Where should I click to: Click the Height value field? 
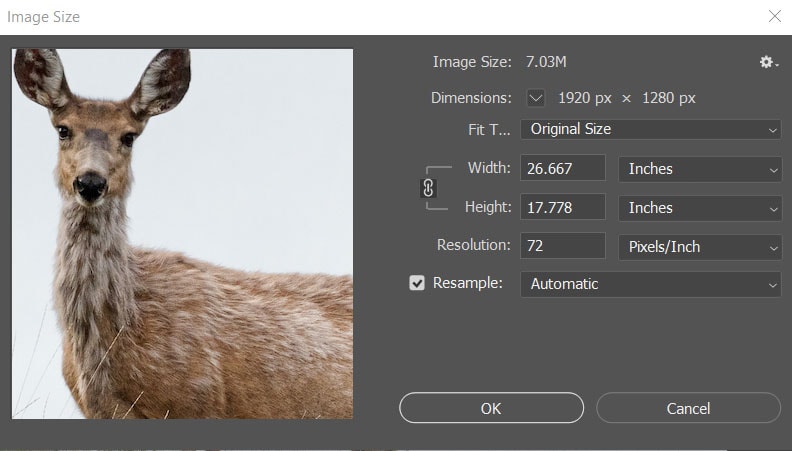[x=563, y=207]
